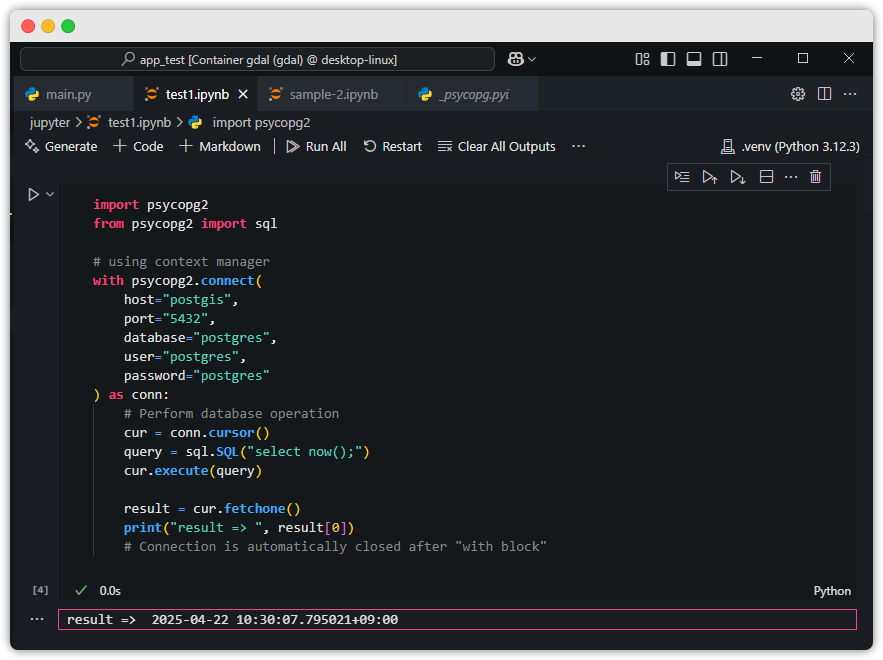Click the line 'from psycopg2 import sql'
Screen dimensions: 883x660
[185, 224]
